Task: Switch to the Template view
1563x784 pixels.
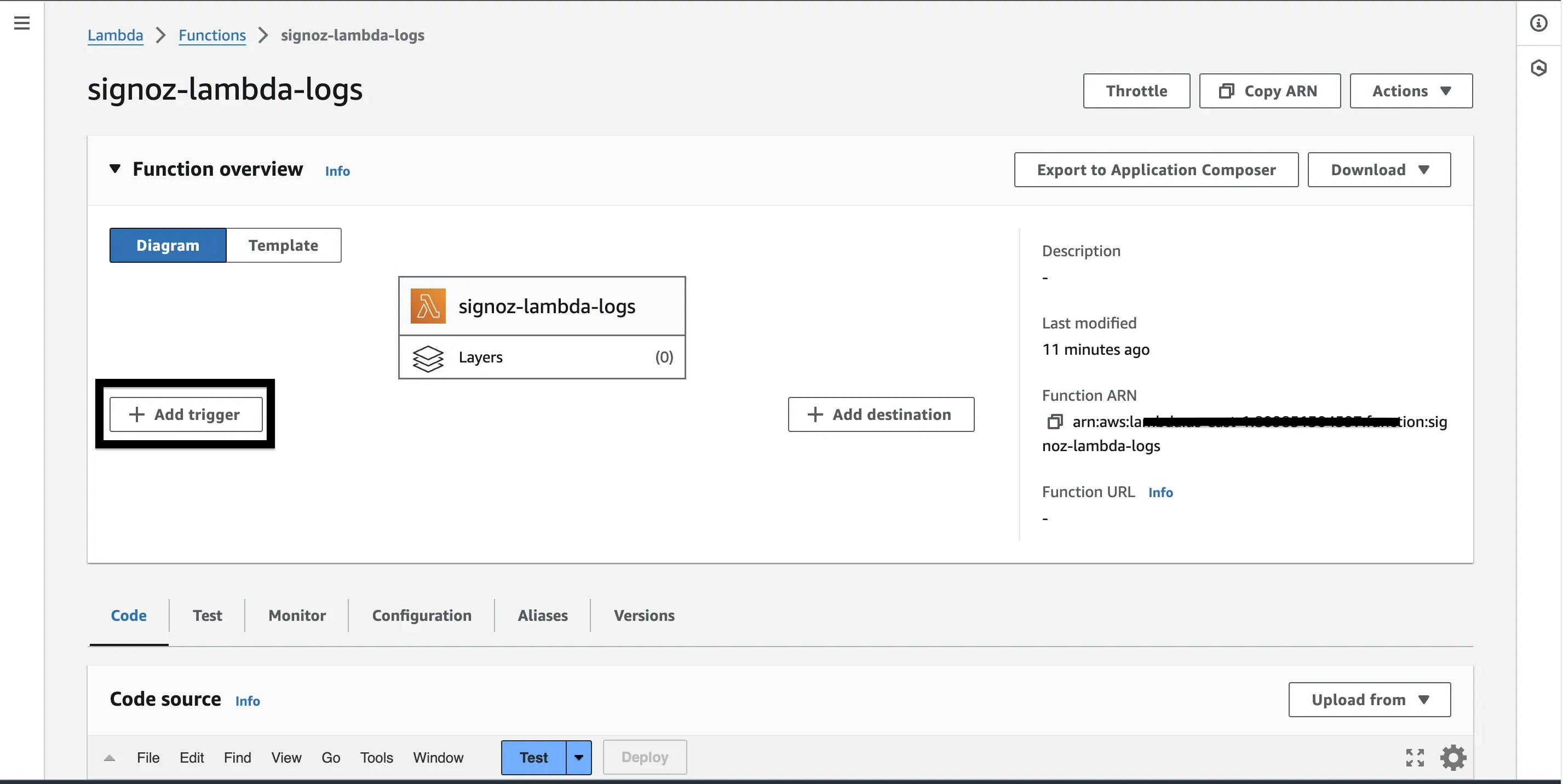Action: pyautogui.click(x=283, y=246)
